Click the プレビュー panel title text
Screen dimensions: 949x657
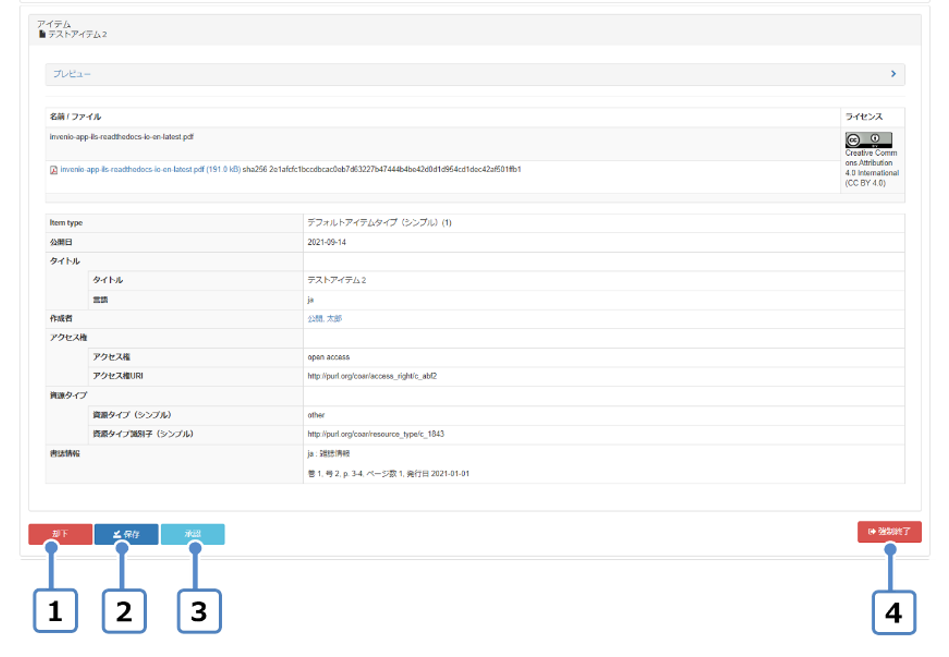click(x=72, y=74)
